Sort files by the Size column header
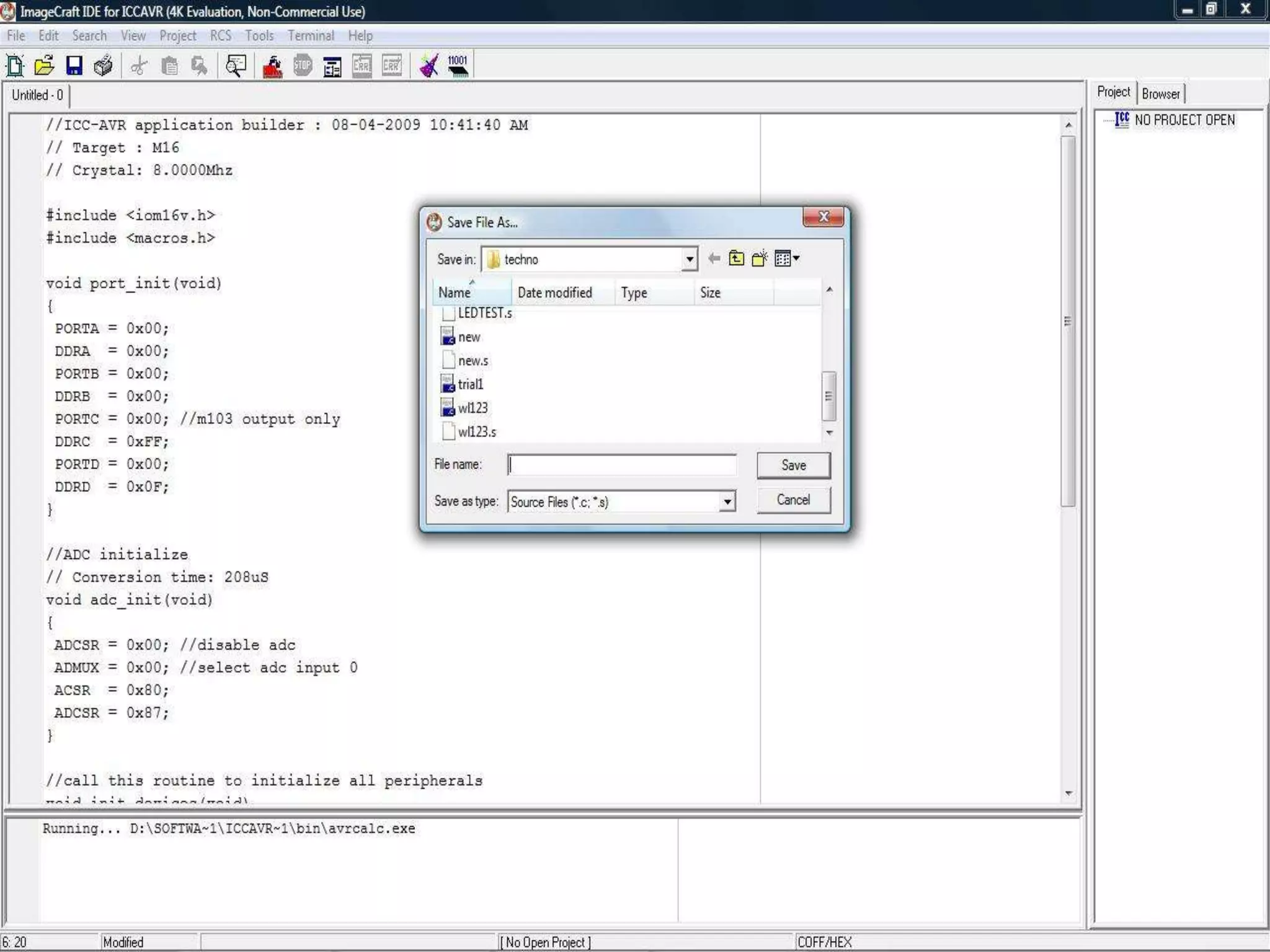This screenshot has width=1270, height=952. click(734, 292)
